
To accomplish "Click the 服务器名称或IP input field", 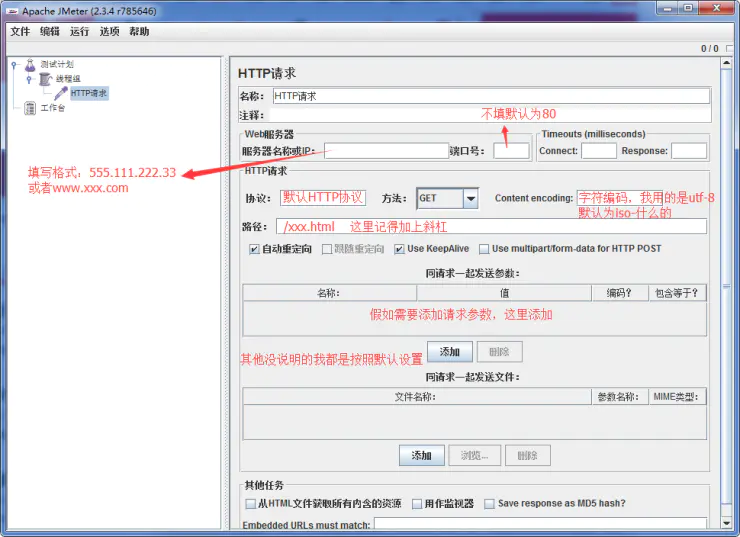I will point(386,151).
